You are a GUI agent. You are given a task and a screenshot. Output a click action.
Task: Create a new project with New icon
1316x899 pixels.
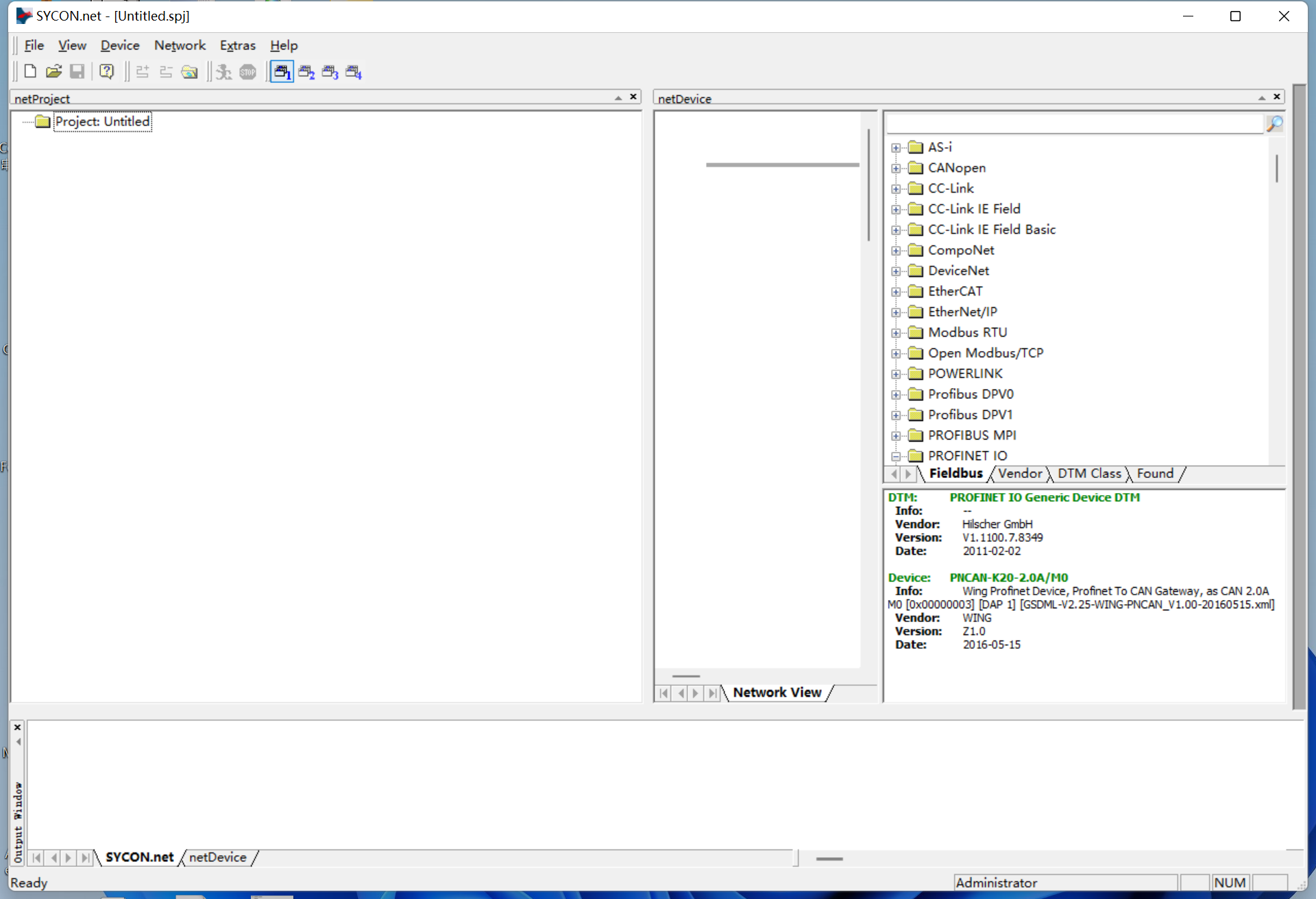30,71
